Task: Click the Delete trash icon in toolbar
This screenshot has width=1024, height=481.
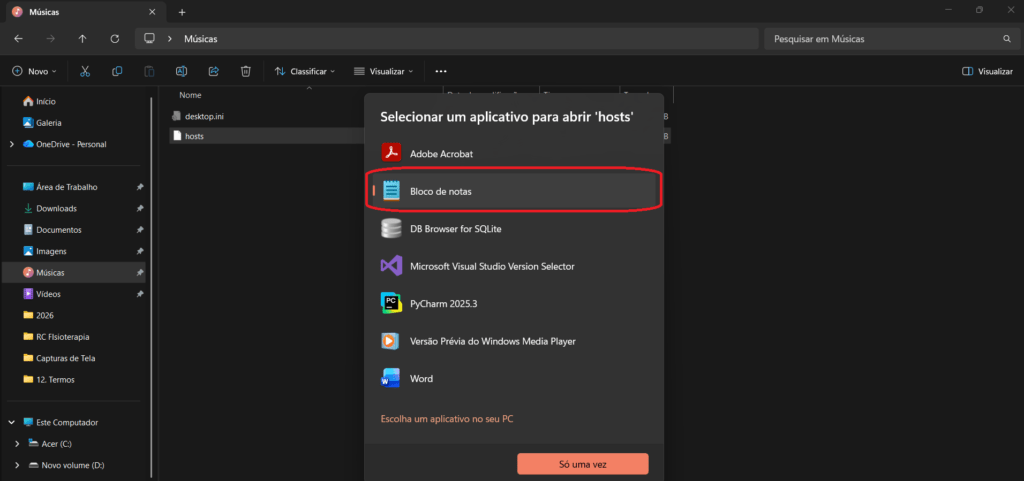Action: point(246,71)
